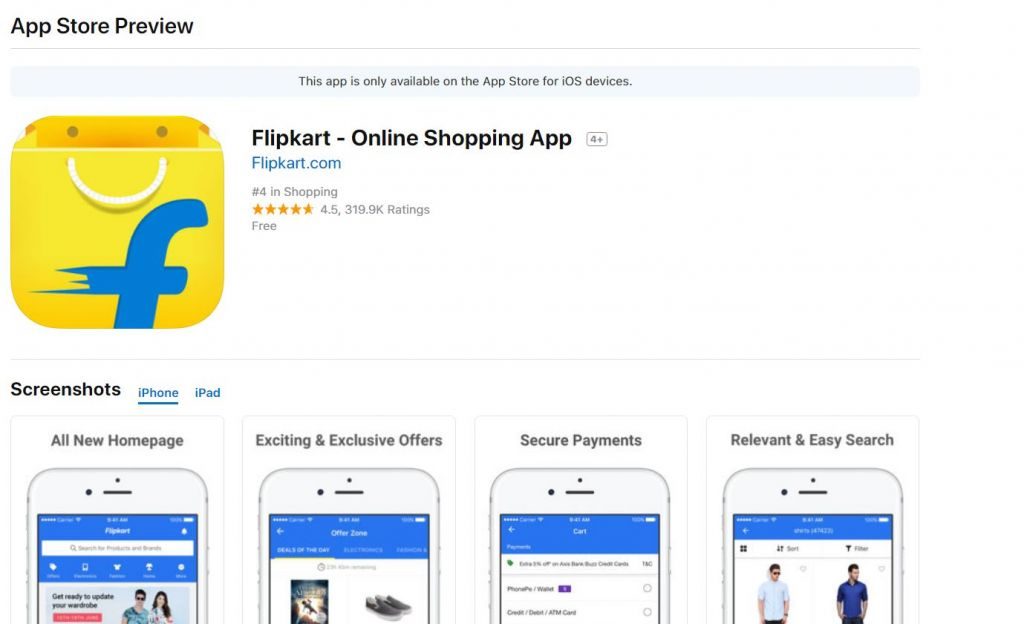Tap the notification bell in homepage screenshot
The width and height of the screenshot is (1024, 624).
pyautogui.click(x=184, y=531)
